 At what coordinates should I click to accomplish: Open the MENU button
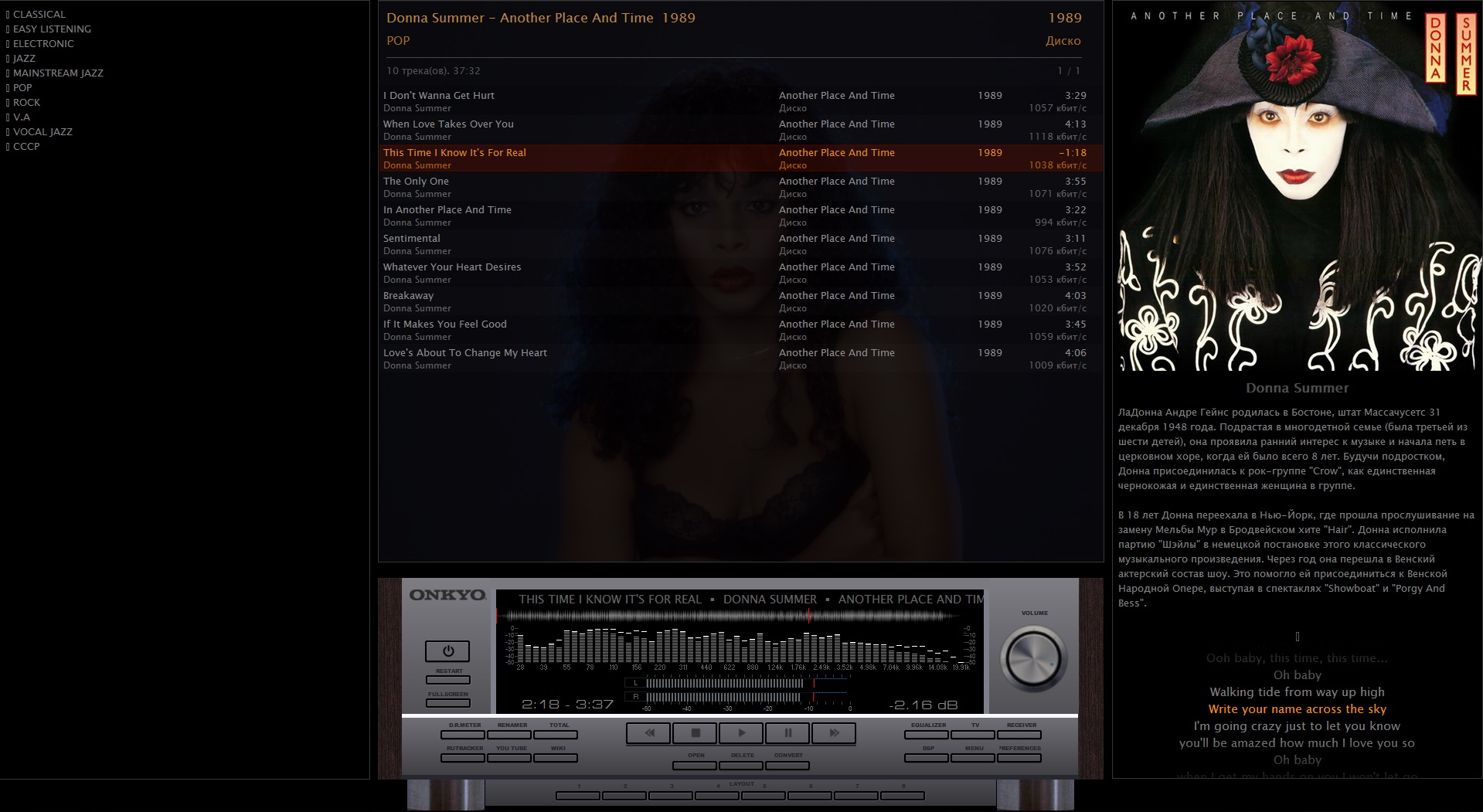coord(973,758)
